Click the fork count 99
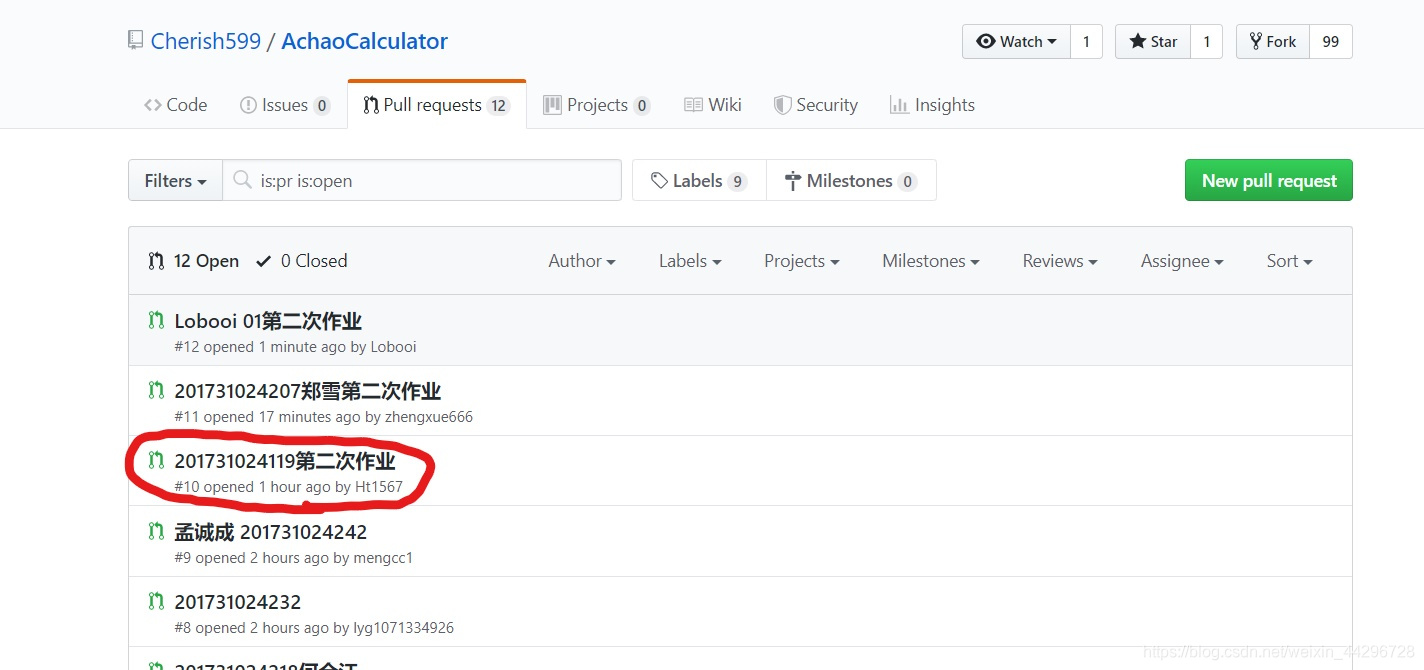The image size is (1424, 670). (1330, 41)
